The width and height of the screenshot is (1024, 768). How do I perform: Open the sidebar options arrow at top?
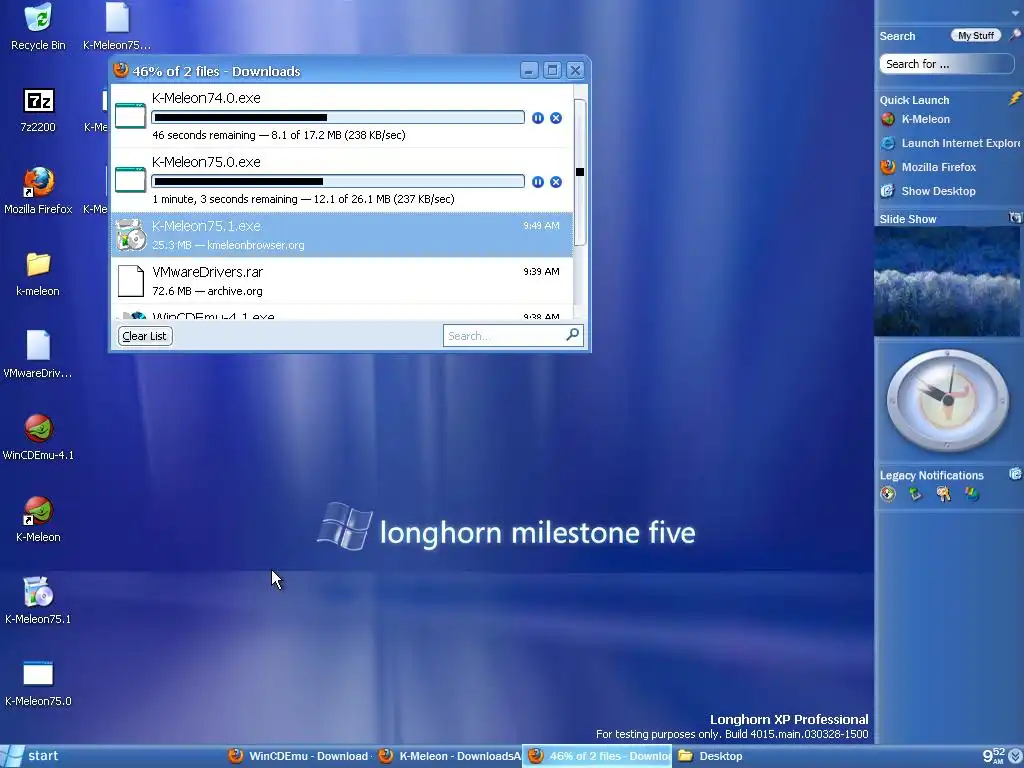pos(1015,12)
